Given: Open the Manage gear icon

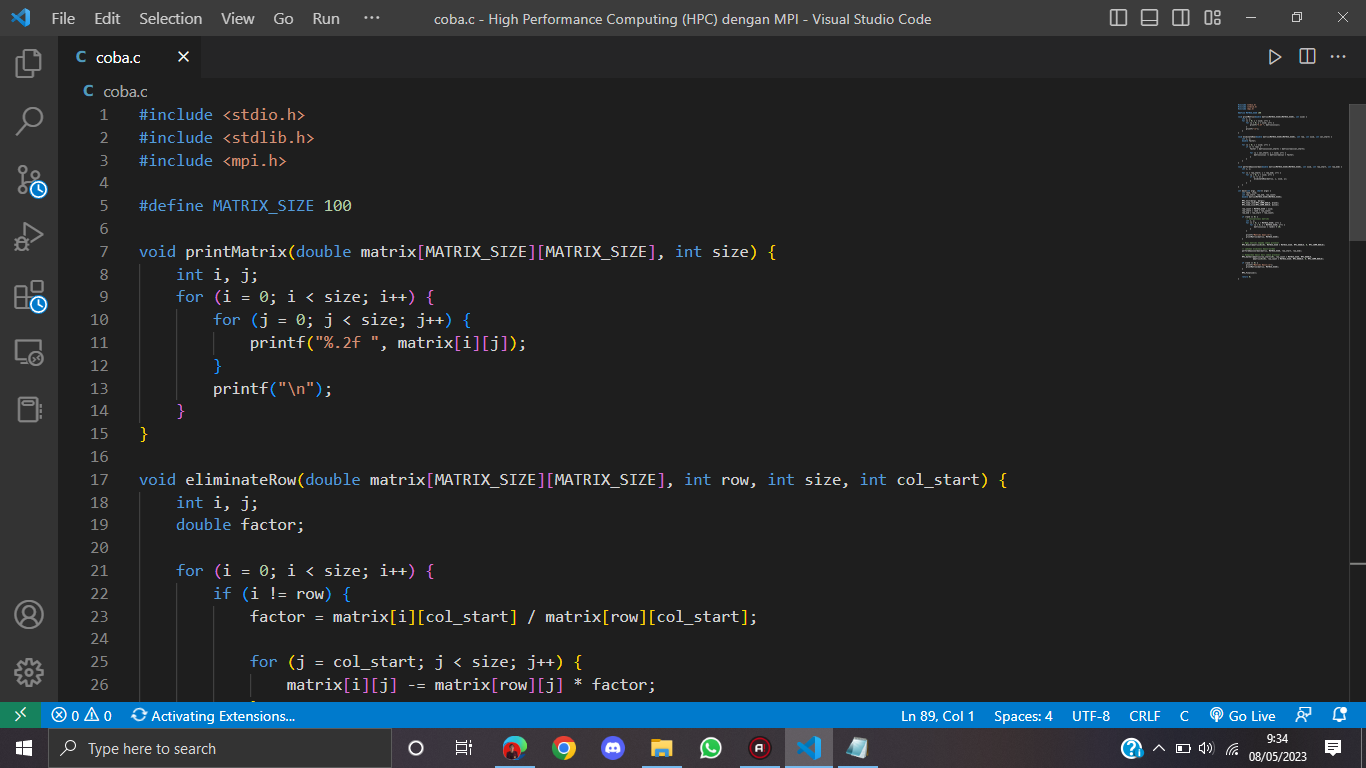Looking at the screenshot, I should (29, 672).
